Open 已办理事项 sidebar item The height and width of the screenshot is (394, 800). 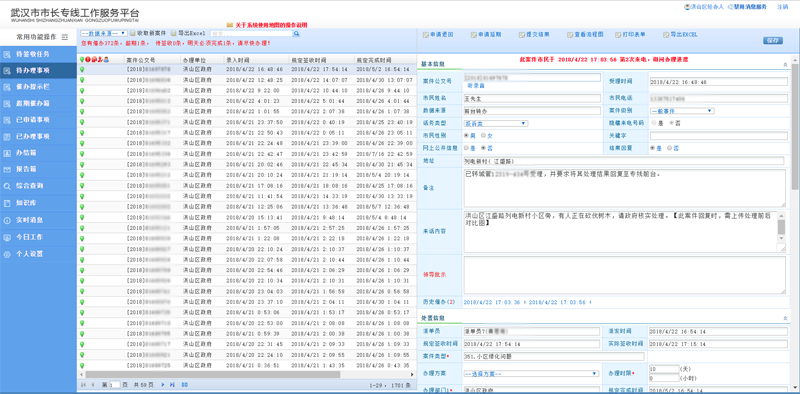(x=38, y=136)
